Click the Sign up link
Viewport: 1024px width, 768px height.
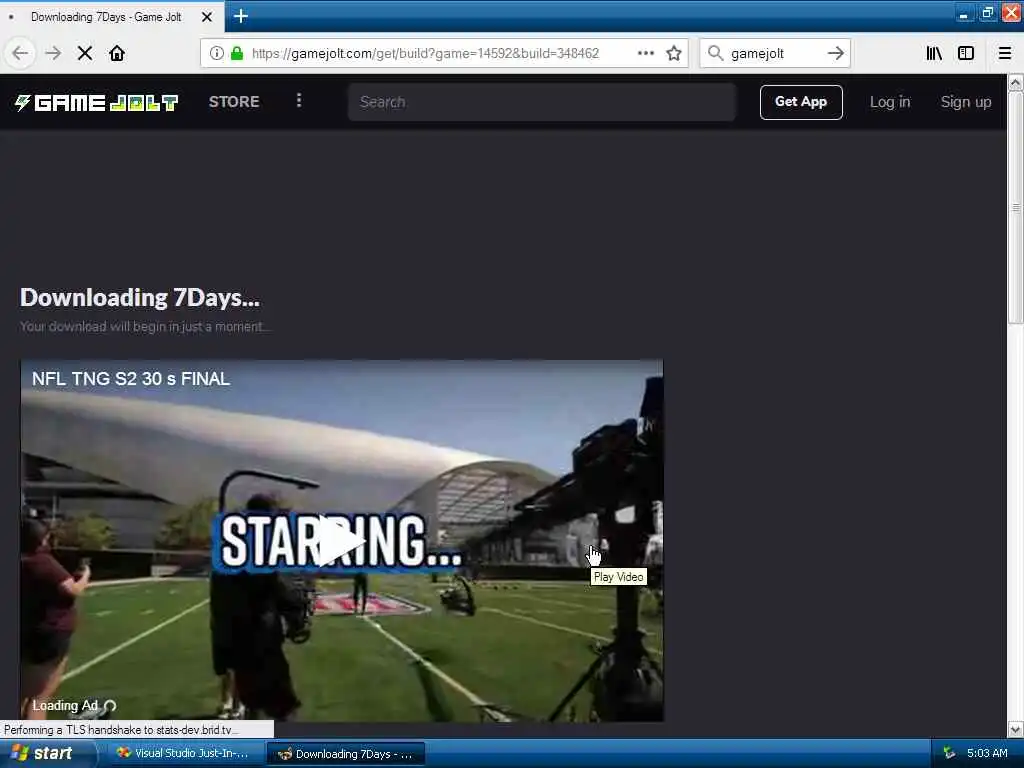[966, 102]
